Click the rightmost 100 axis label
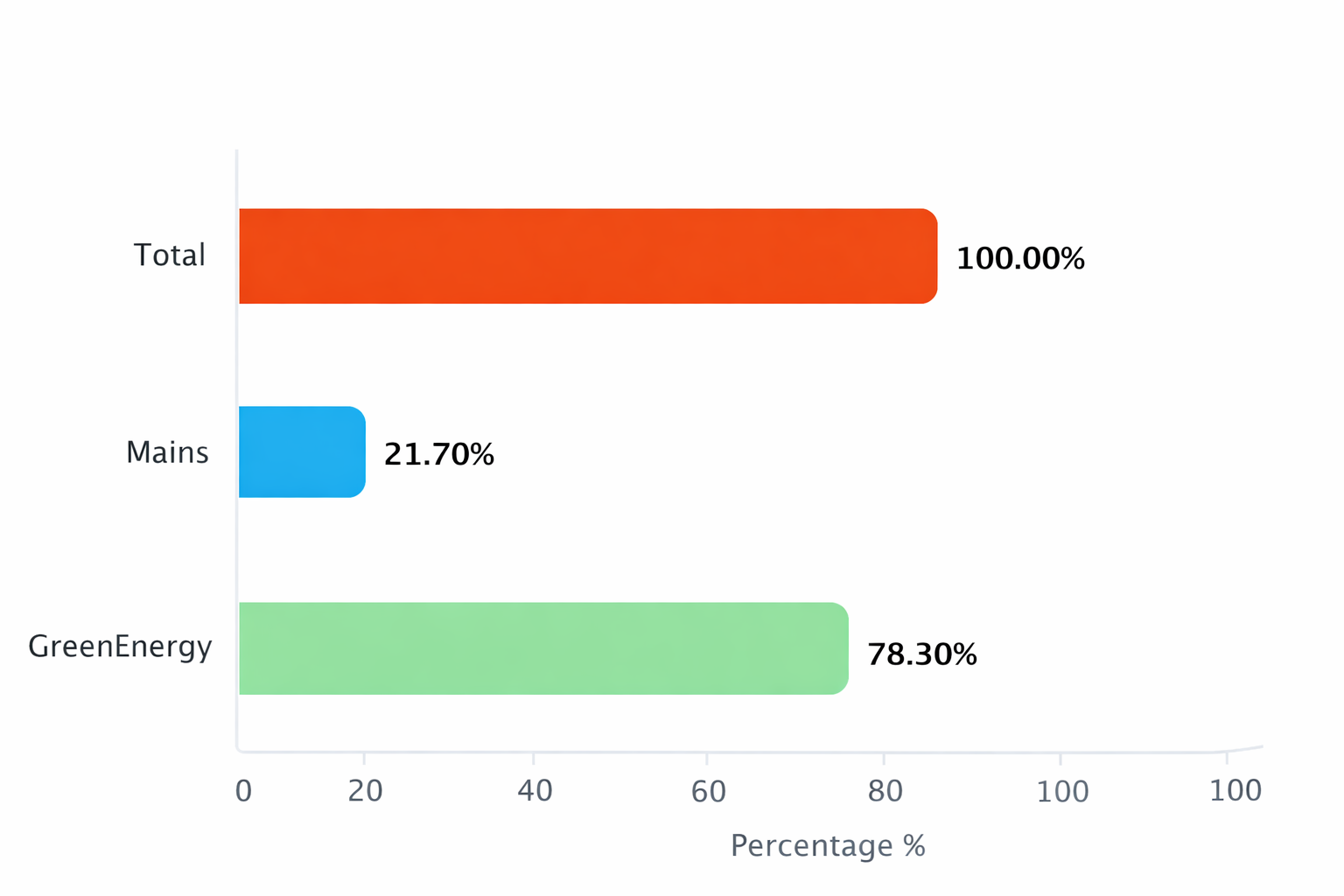The height and width of the screenshot is (896, 1344). (x=1235, y=791)
